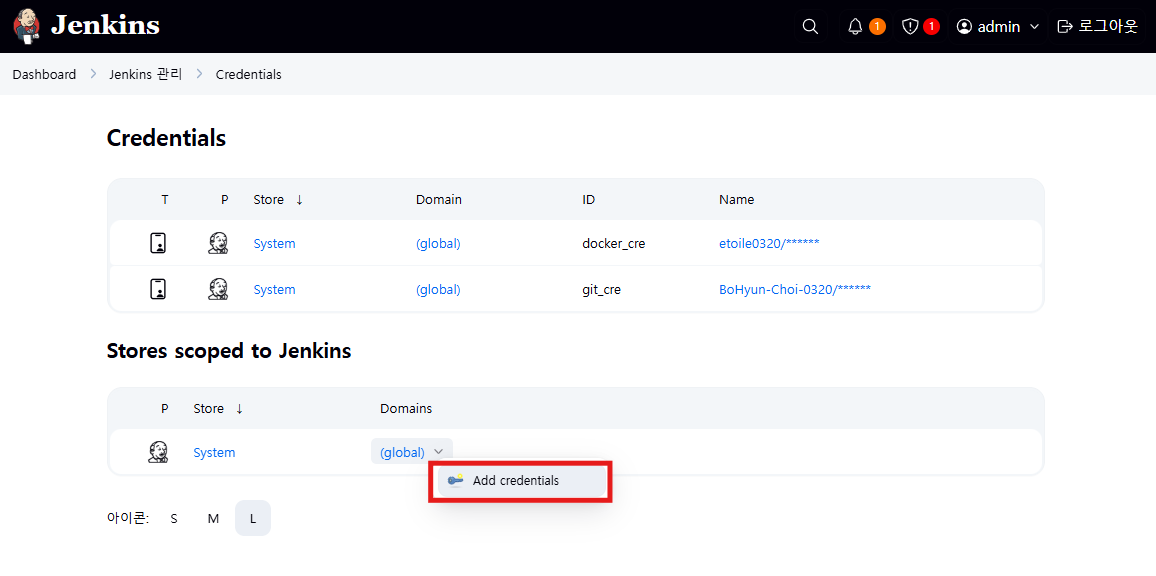Click the ID column header
Screen dimensions: 1156x576
pos(588,200)
